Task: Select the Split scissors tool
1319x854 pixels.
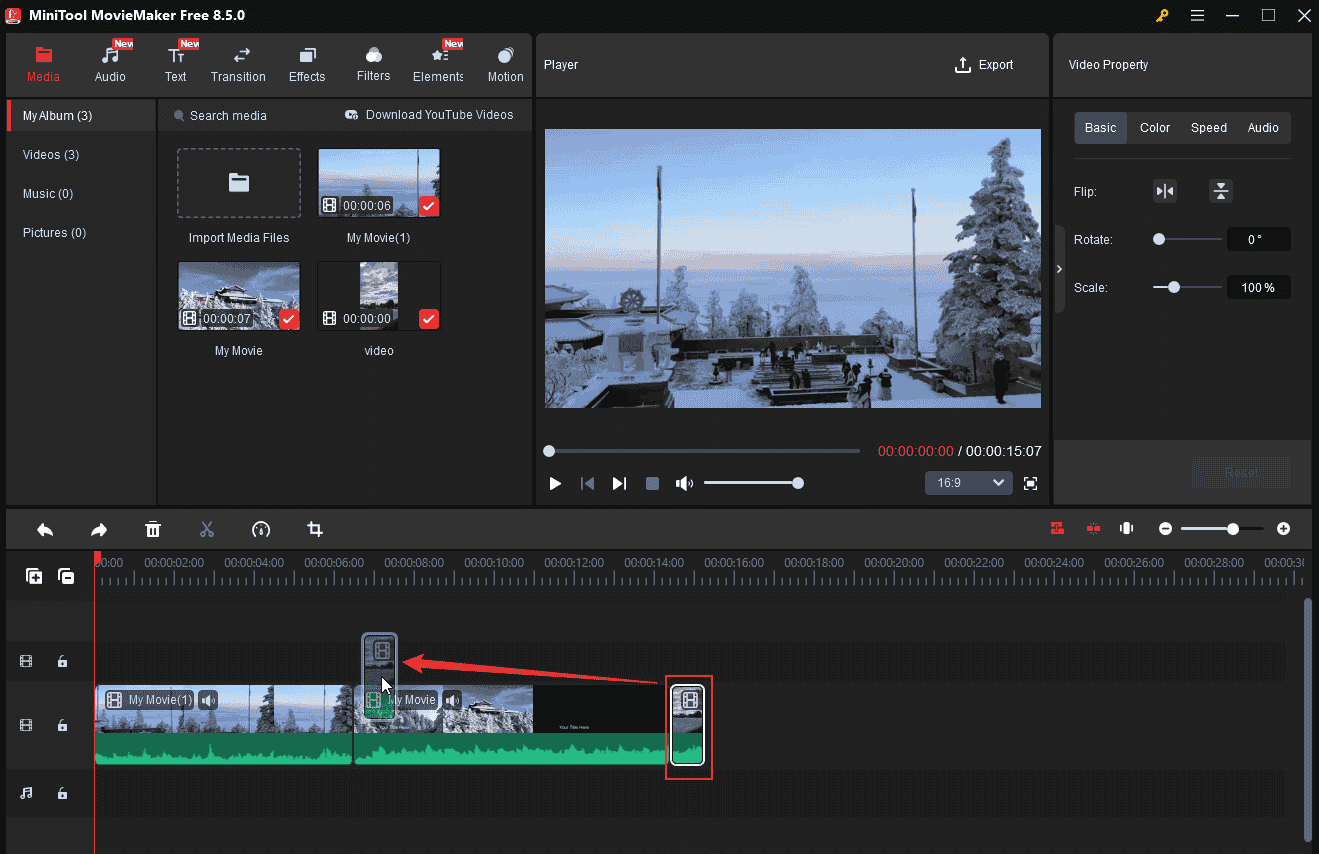Action: (207, 529)
